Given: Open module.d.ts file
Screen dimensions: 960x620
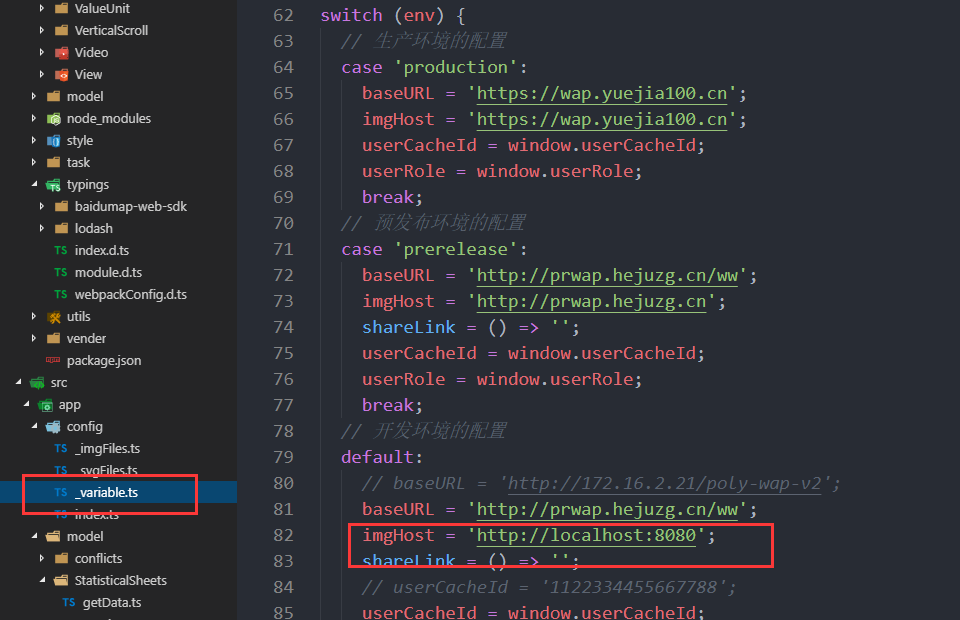Looking at the screenshot, I should click(x=108, y=272).
